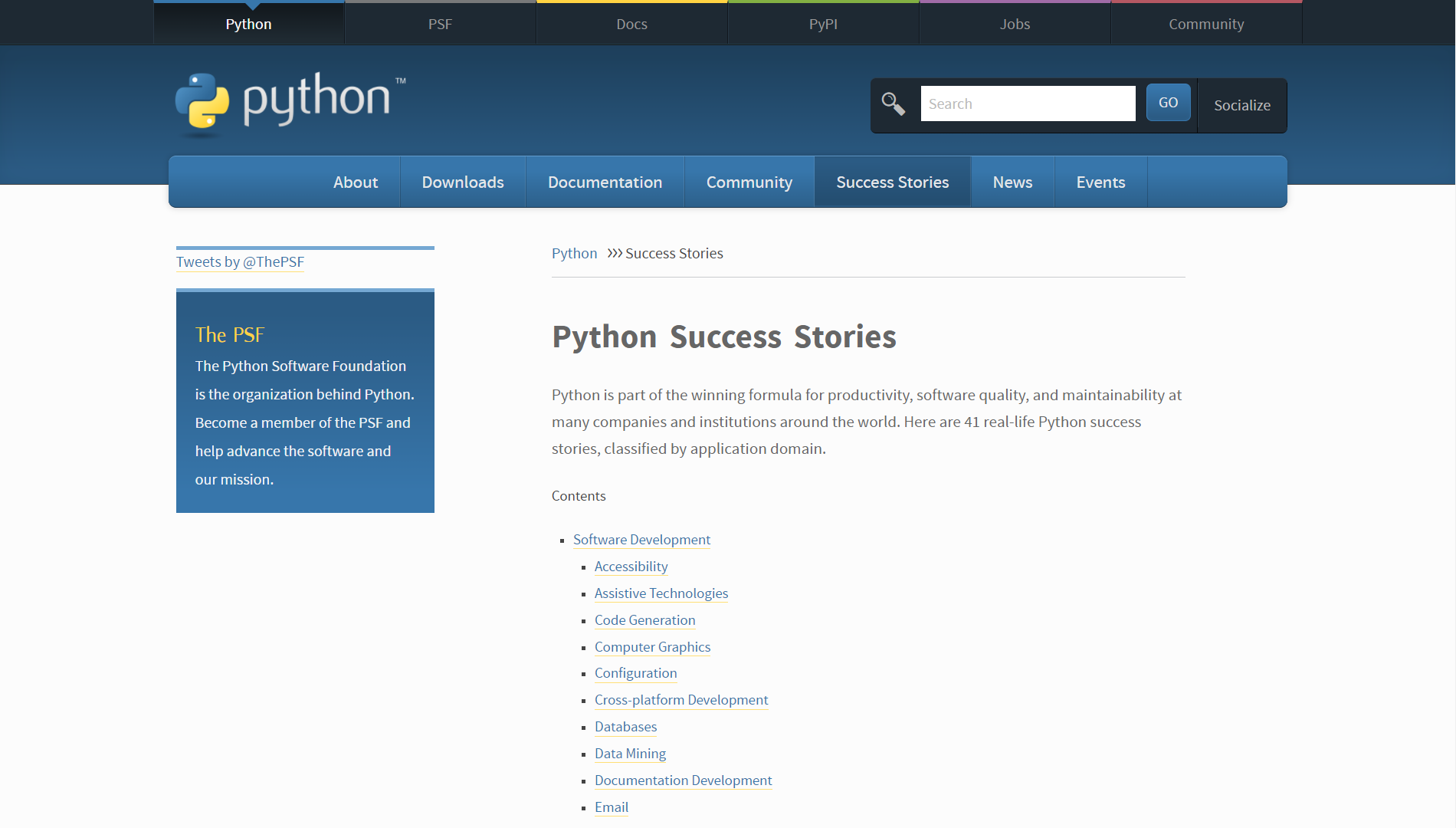Open the About main menu item

coord(356,182)
